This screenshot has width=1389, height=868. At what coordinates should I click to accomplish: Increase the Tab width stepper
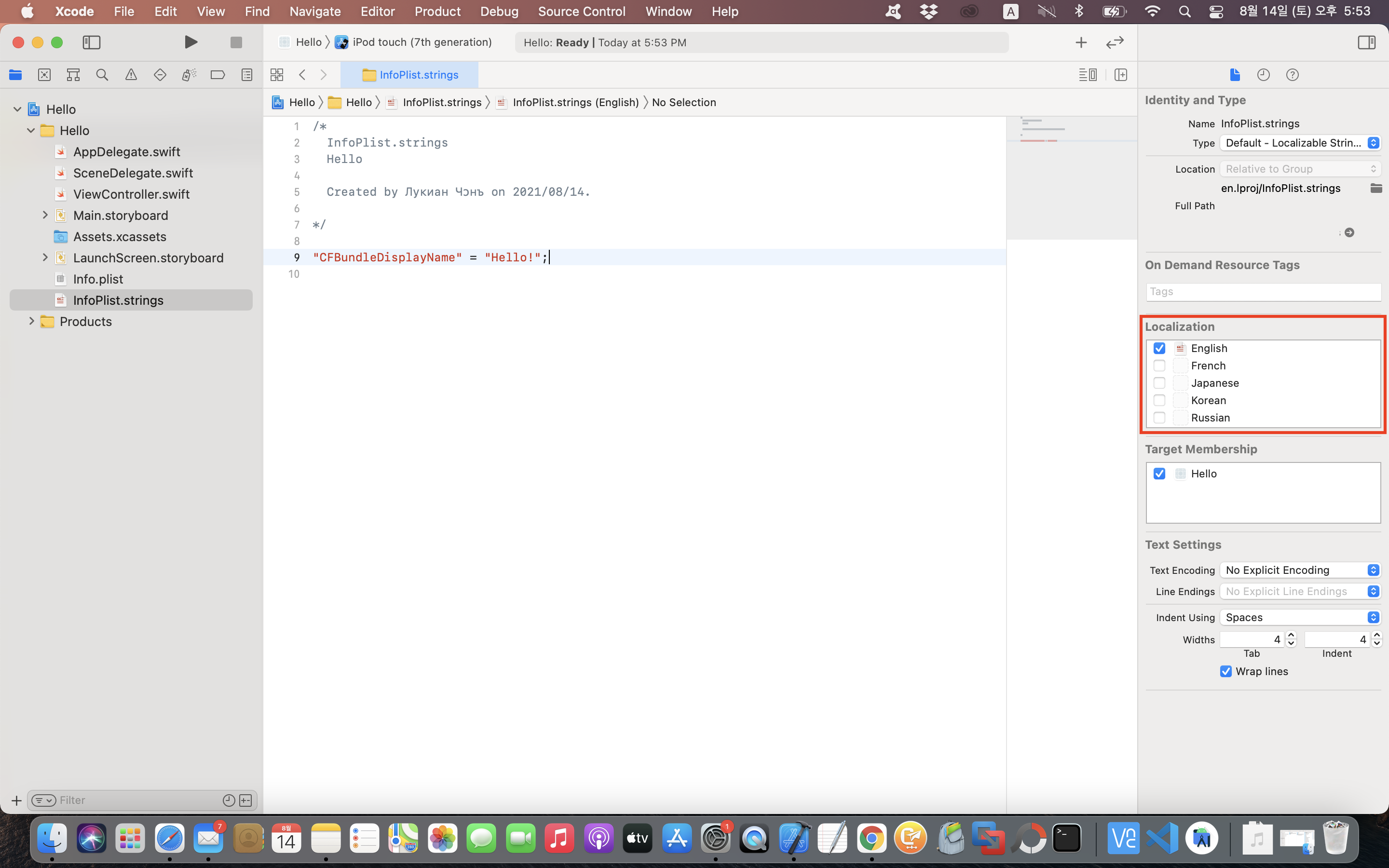coord(1291,636)
